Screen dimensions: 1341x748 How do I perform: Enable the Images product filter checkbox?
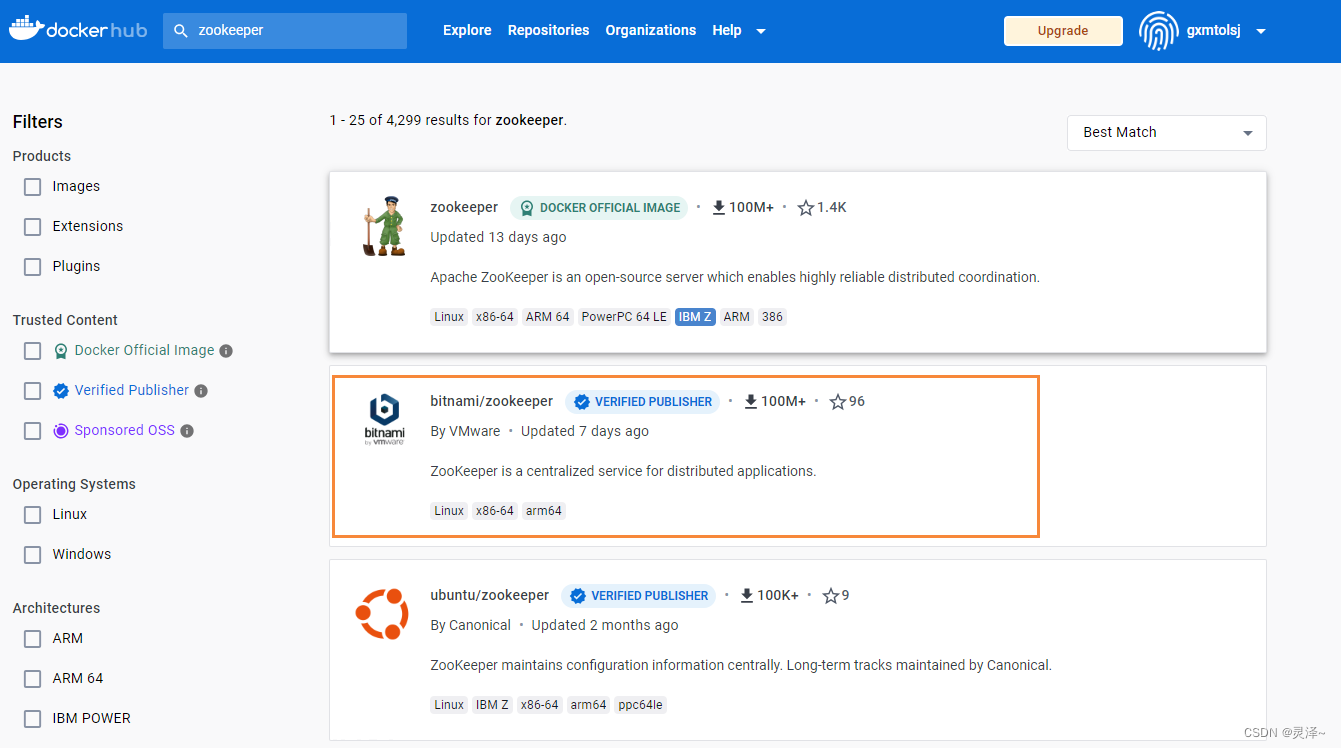(x=33, y=187)
